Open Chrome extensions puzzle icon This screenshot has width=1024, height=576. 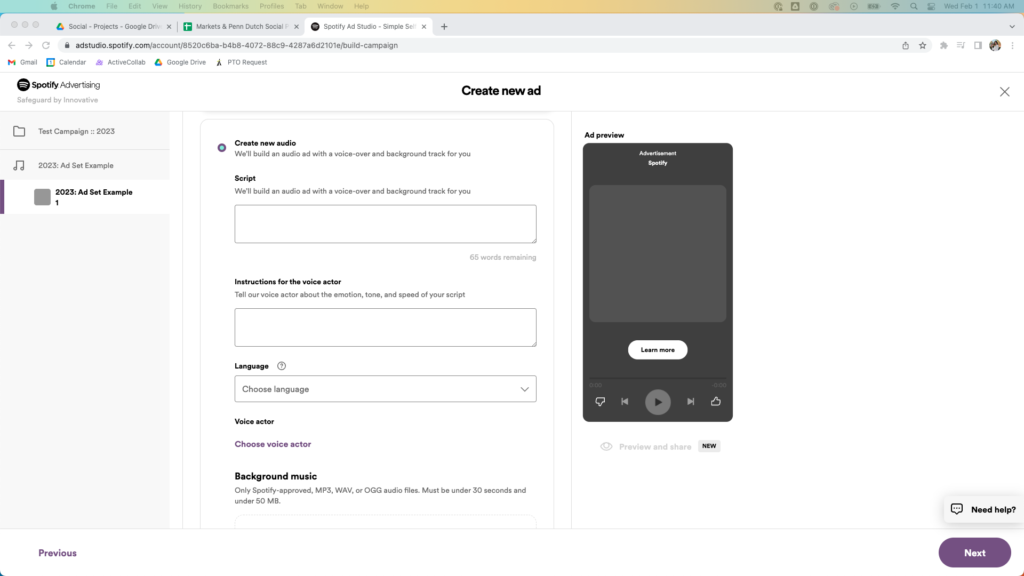944,45
